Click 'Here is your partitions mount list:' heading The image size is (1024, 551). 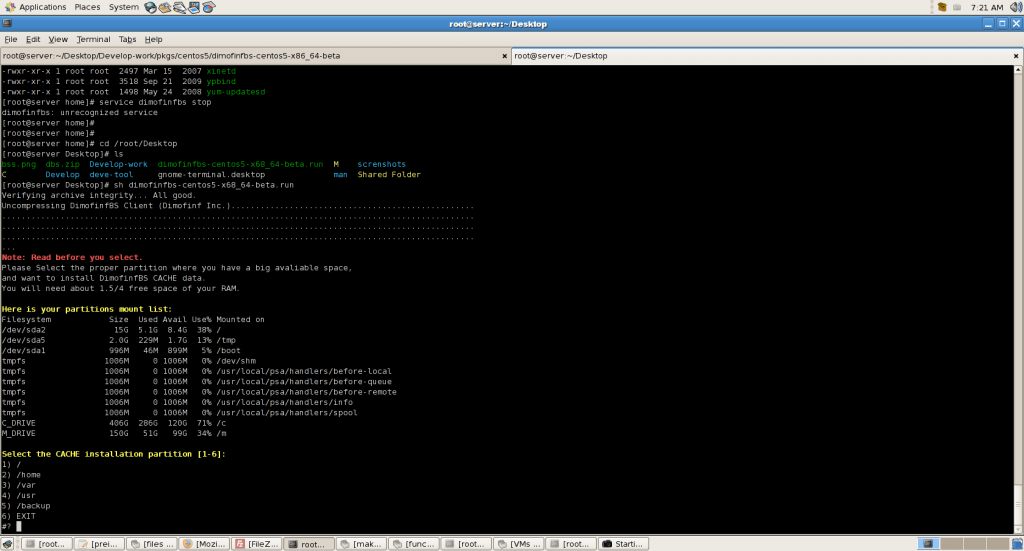pos(87,309)
